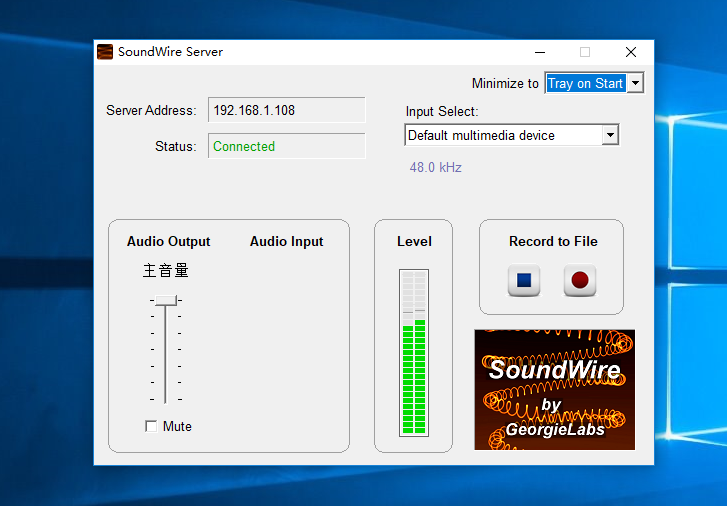Click the 48.0 kHz sample rate text

[436, 167]
